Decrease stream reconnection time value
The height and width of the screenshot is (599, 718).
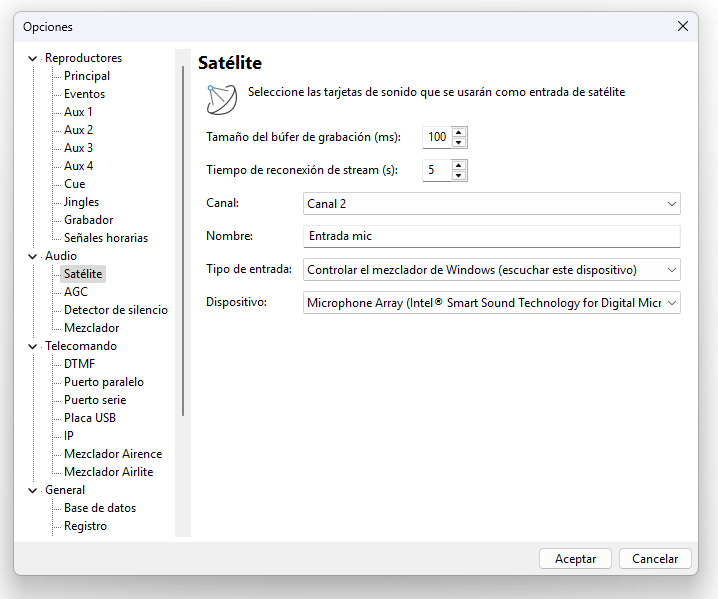tap(458, 176)
